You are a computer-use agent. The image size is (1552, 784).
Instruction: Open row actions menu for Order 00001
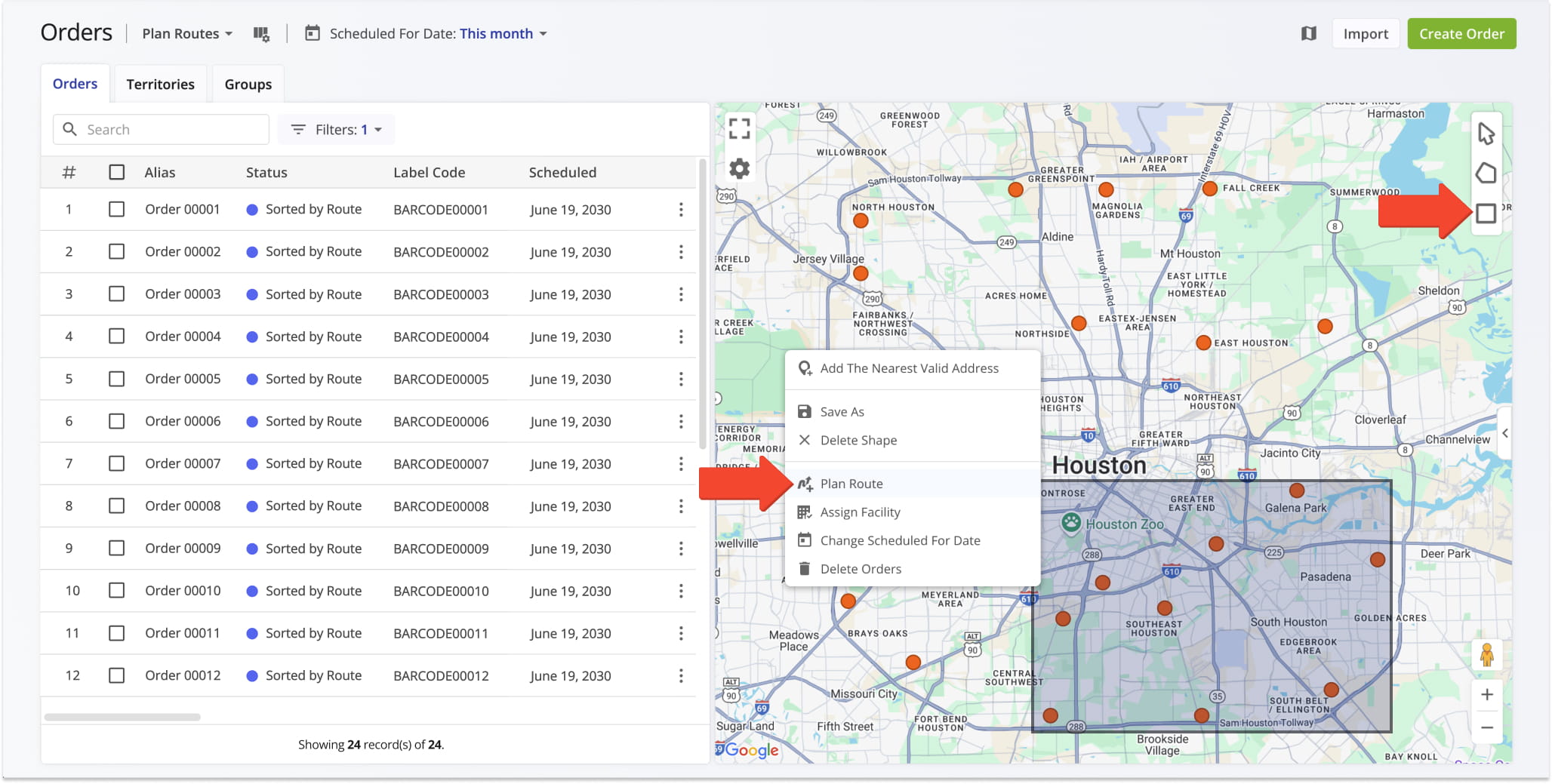click(x=681, y=210)
